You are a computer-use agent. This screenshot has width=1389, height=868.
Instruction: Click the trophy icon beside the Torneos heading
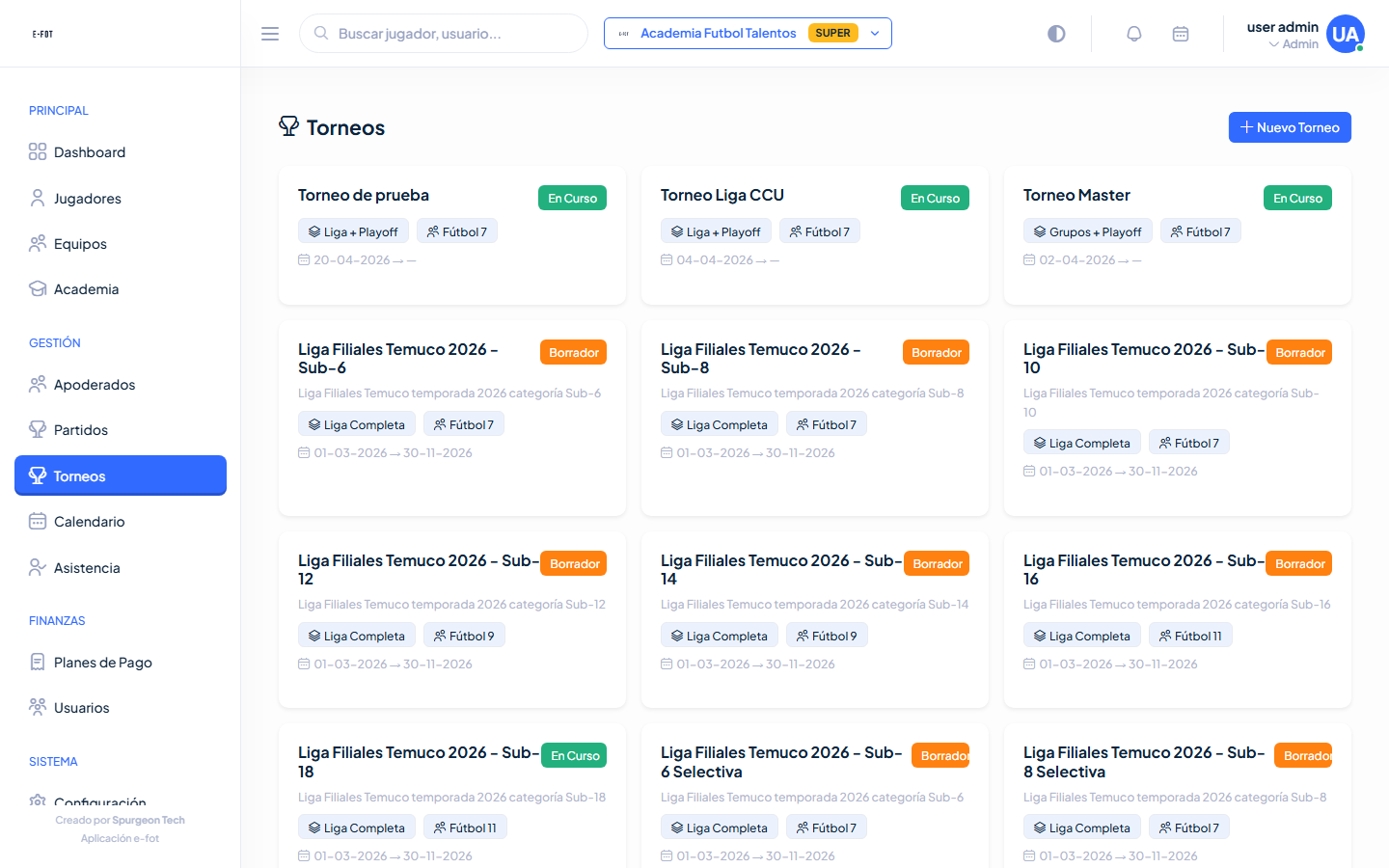click(288, 126)
